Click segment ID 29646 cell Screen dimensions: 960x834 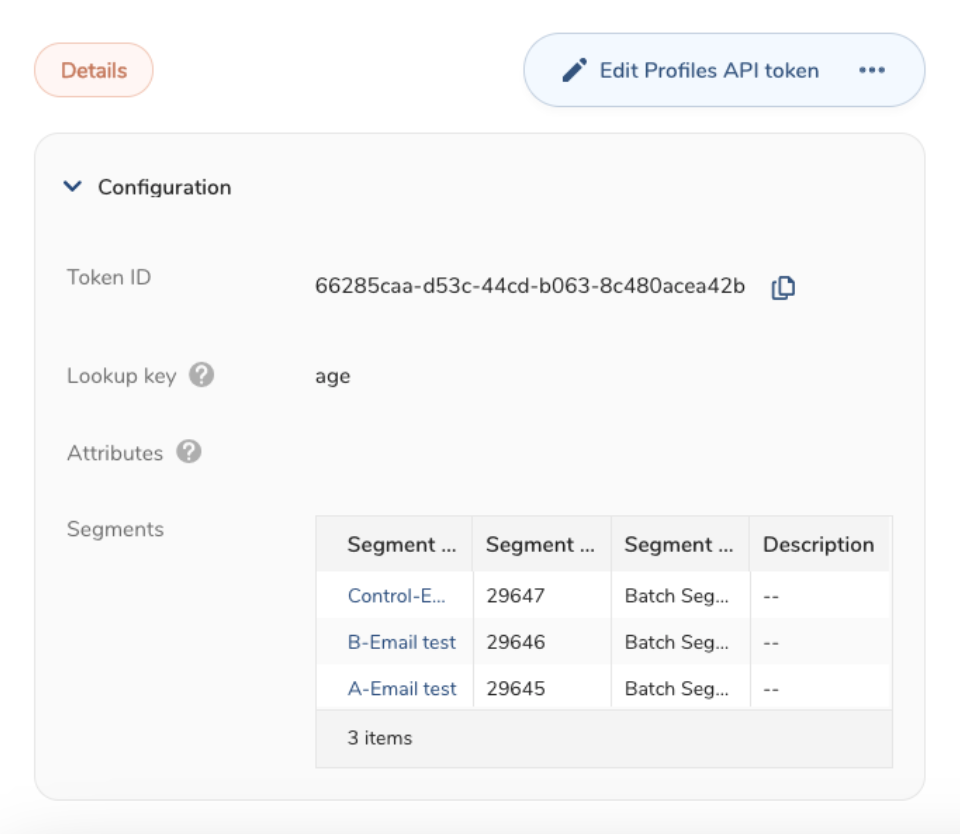pos(516,642)
